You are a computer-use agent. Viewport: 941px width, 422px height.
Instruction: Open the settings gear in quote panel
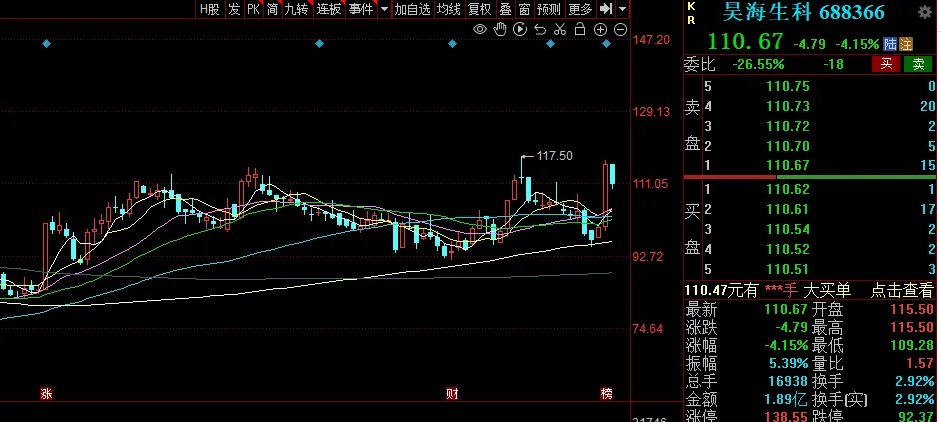pos(924,14)
